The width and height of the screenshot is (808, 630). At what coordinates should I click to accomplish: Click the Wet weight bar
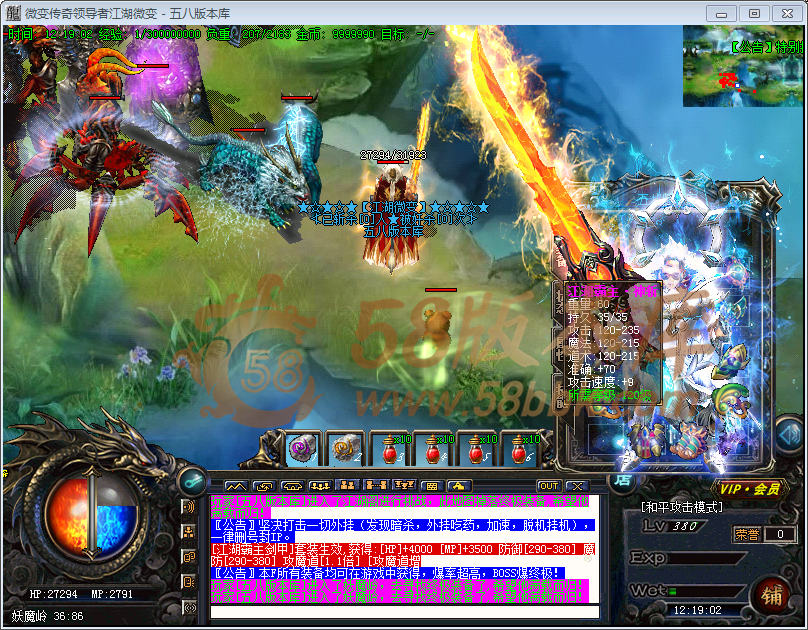tap(706, 591)
